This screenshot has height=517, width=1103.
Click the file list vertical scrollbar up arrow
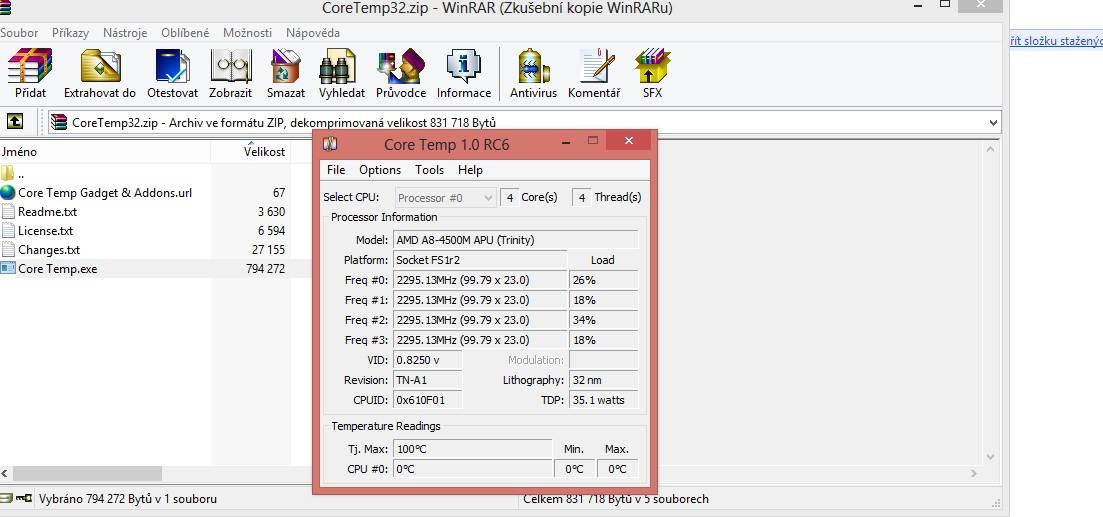(x=990, y=149)
